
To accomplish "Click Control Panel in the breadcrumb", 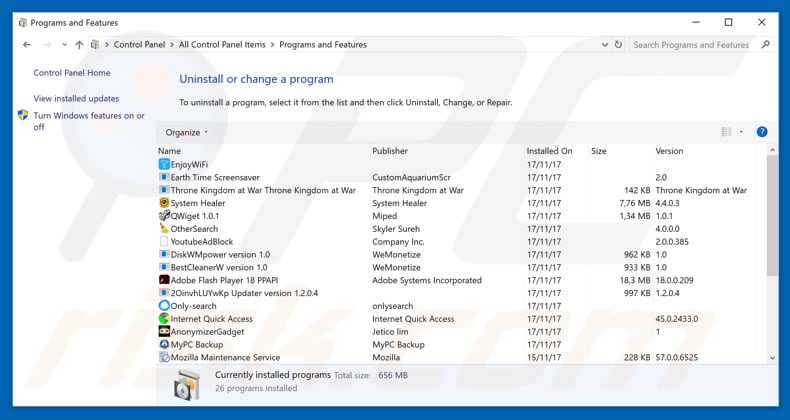I will click(x=140, y=44).
